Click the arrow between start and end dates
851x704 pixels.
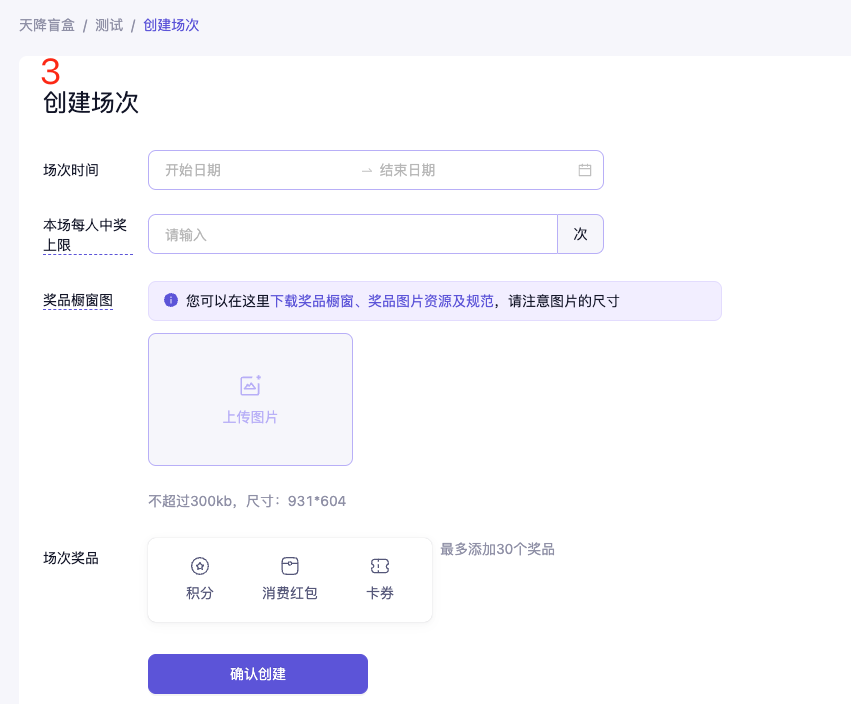pos(367,171)
